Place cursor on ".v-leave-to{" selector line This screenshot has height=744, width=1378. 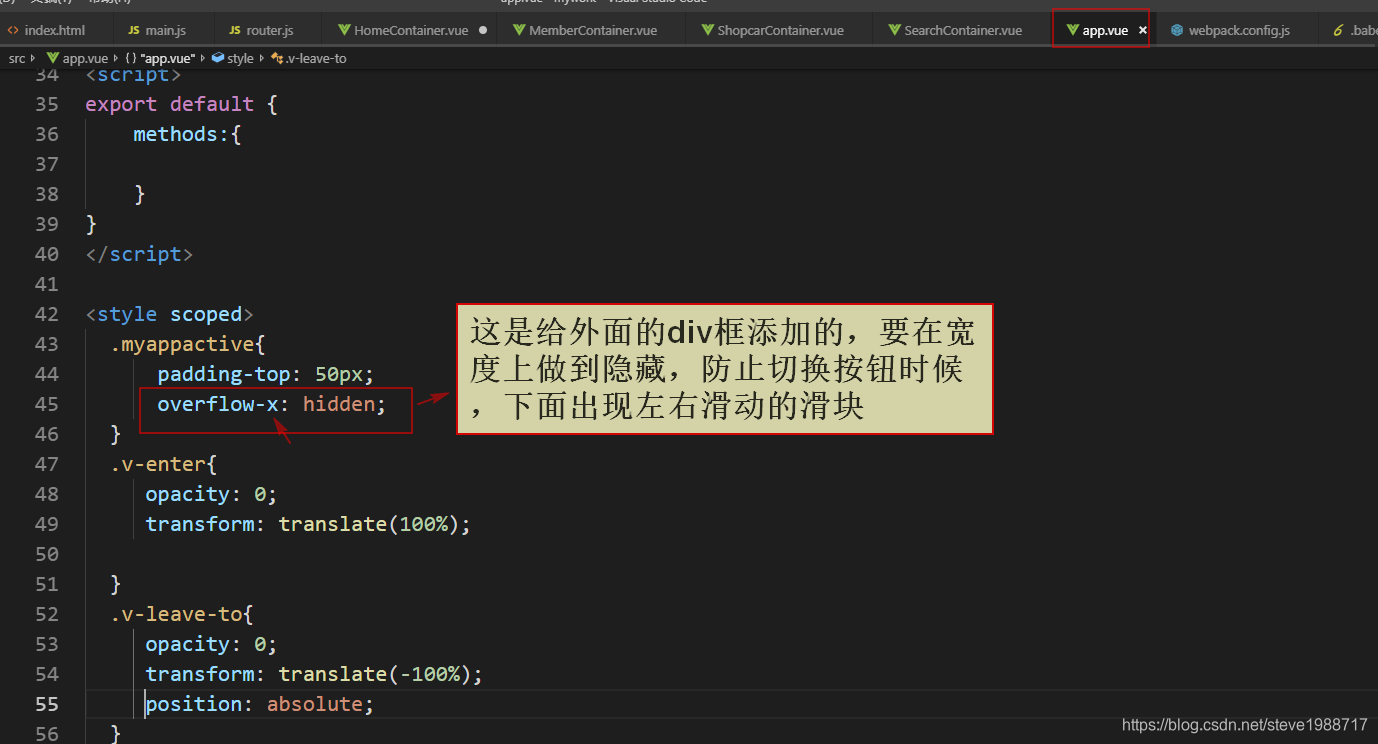[x=181, y=614]
